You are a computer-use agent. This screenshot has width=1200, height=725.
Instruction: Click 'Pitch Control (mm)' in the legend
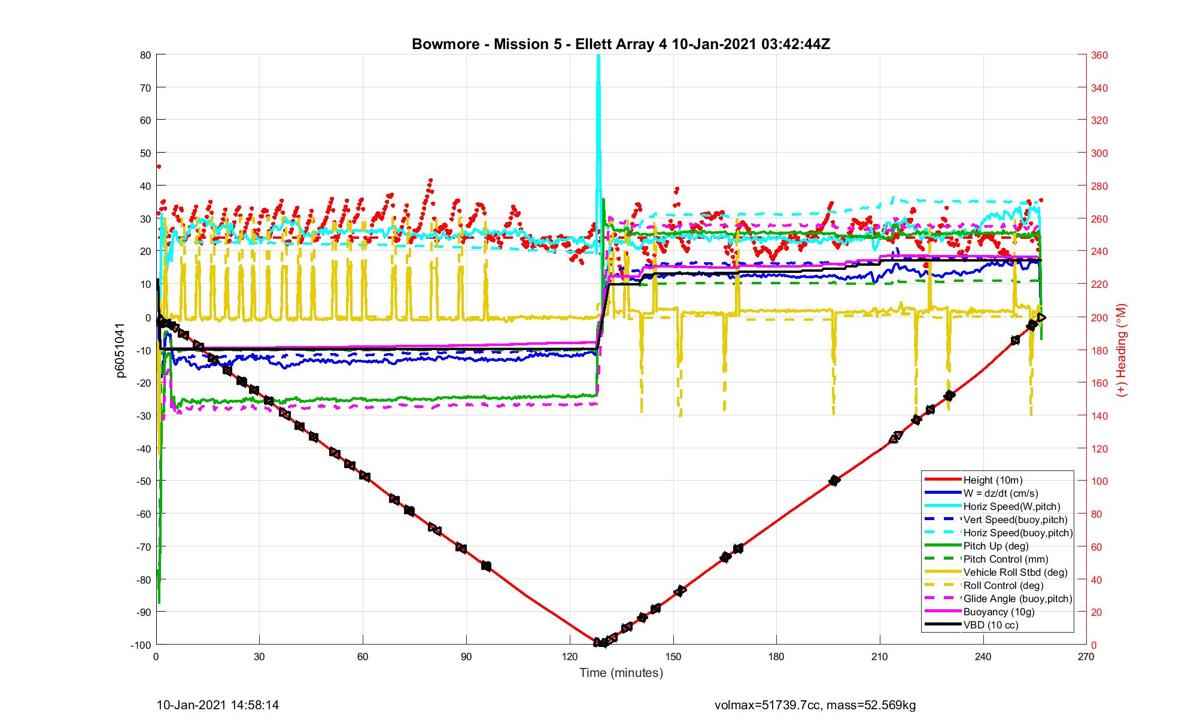1007,559
